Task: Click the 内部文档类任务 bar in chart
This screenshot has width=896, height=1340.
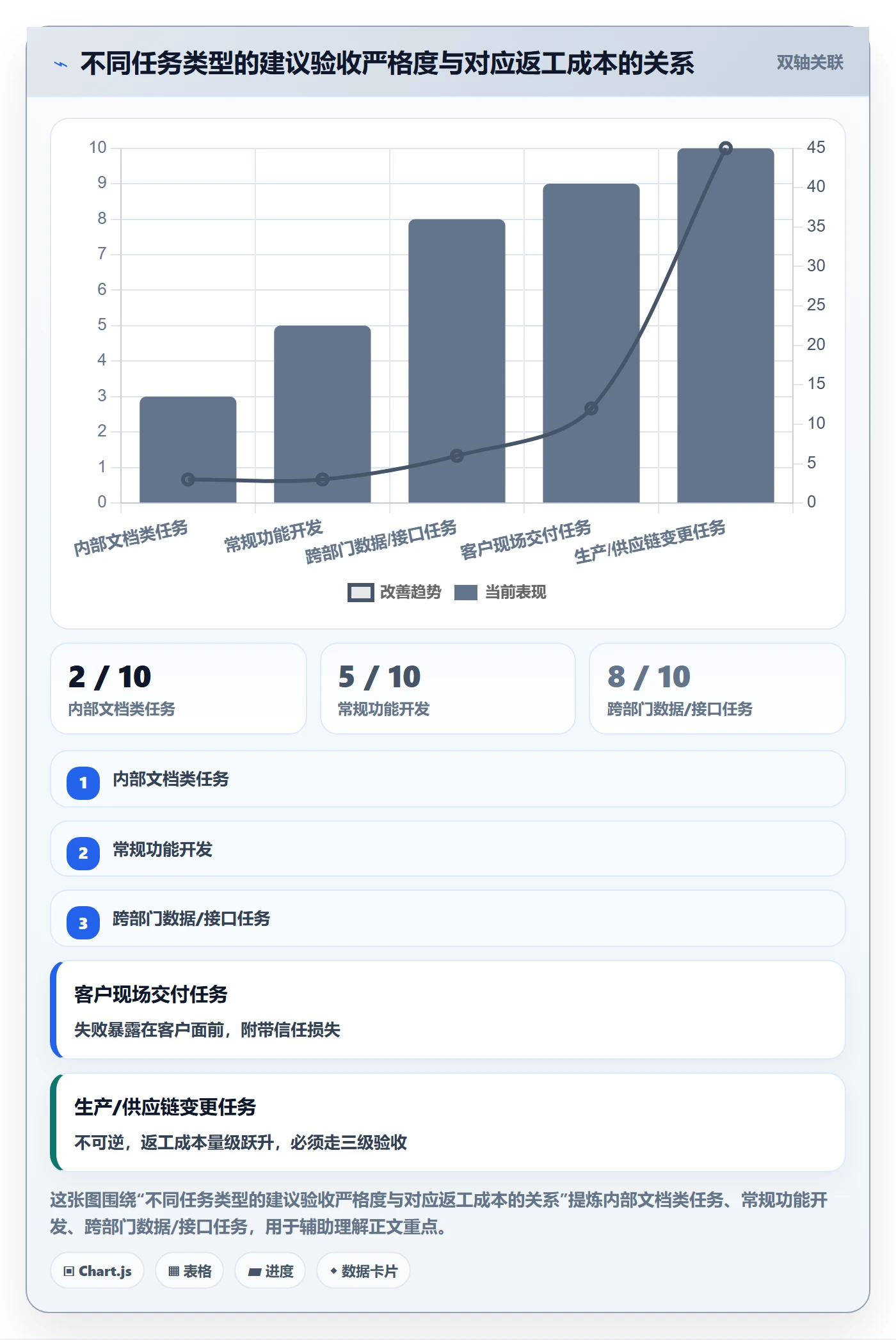Action: pyautogui.click(x=188, y=449)
